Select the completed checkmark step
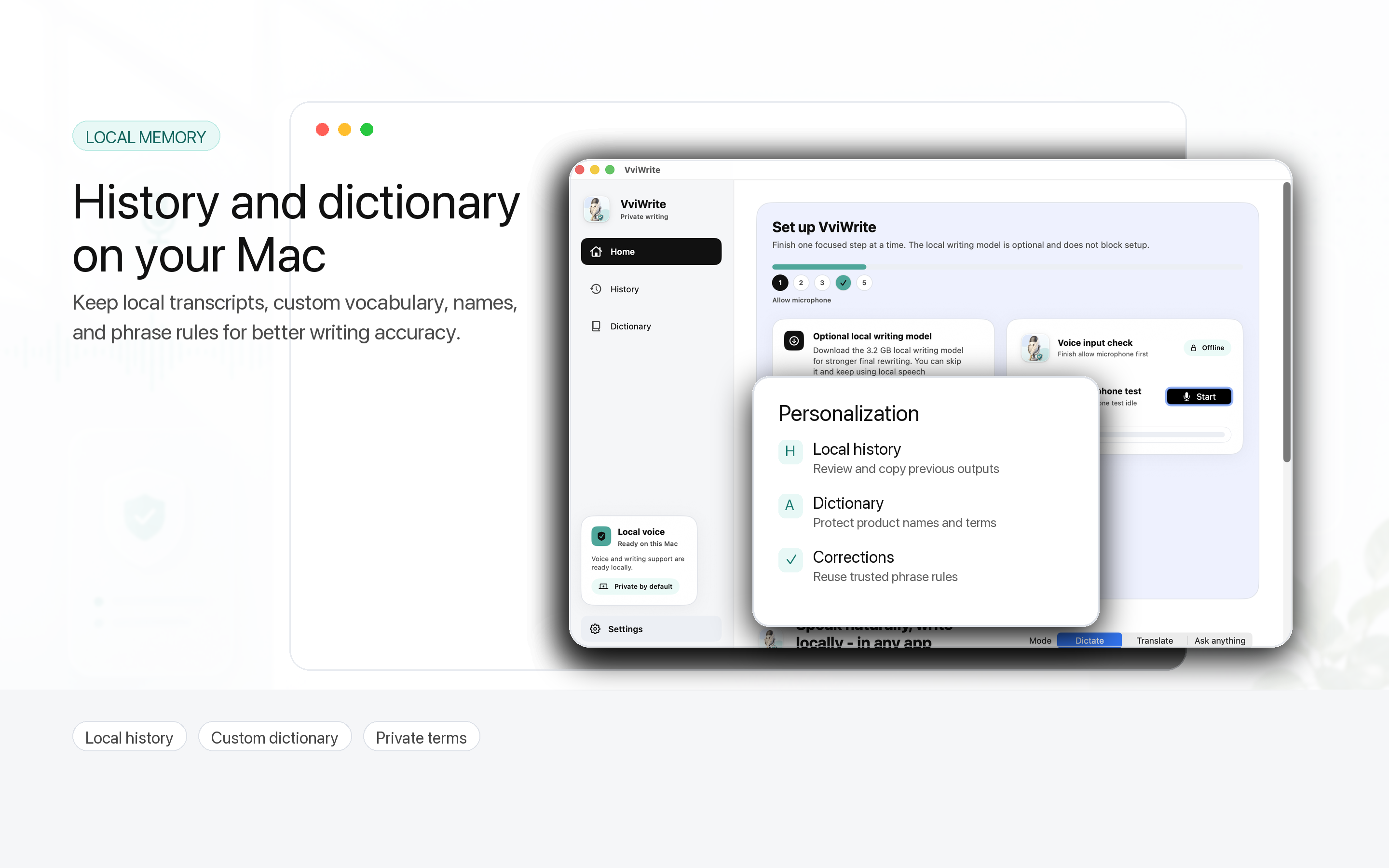Screen dimensions: 1389x868 tap(843, 283)
